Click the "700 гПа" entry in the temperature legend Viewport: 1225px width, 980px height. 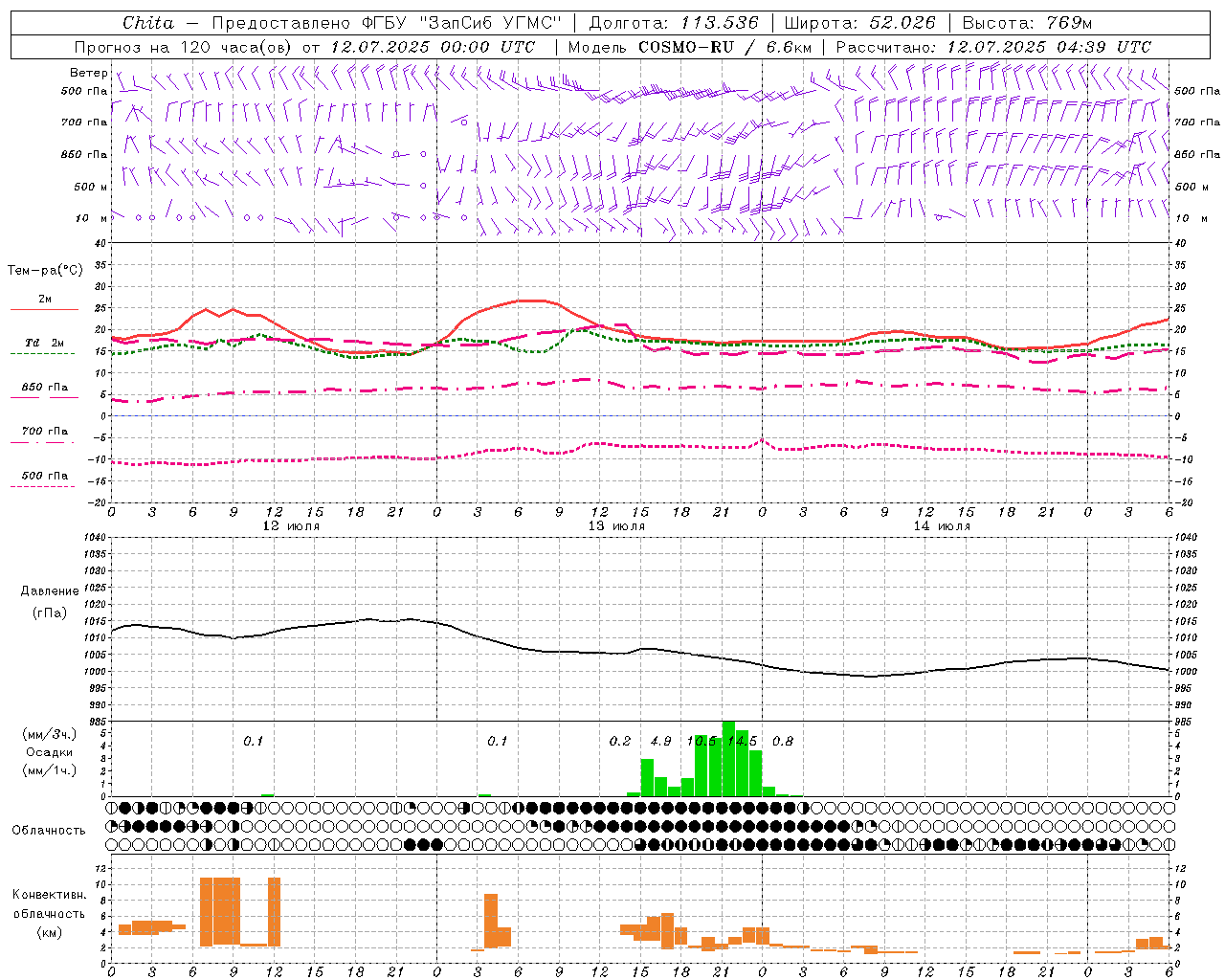(x=45, y=432)
